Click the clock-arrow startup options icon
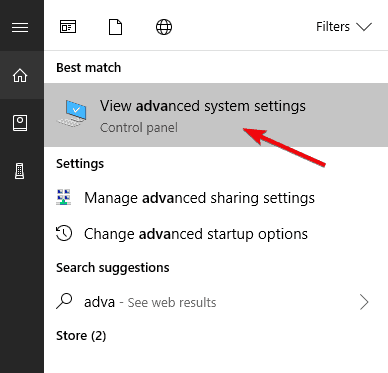This screenshot has width=388, height=373. click(x=64, y=233)
